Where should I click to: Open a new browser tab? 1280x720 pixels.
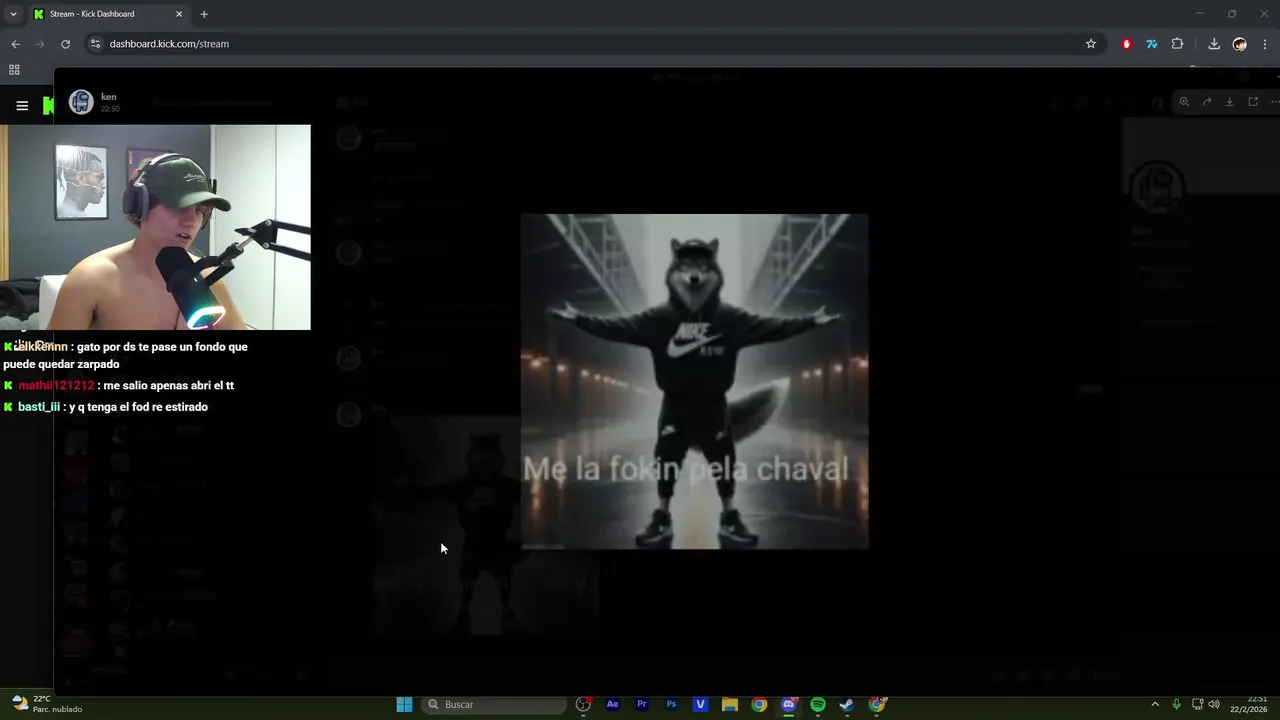click(x=204, y=14)
